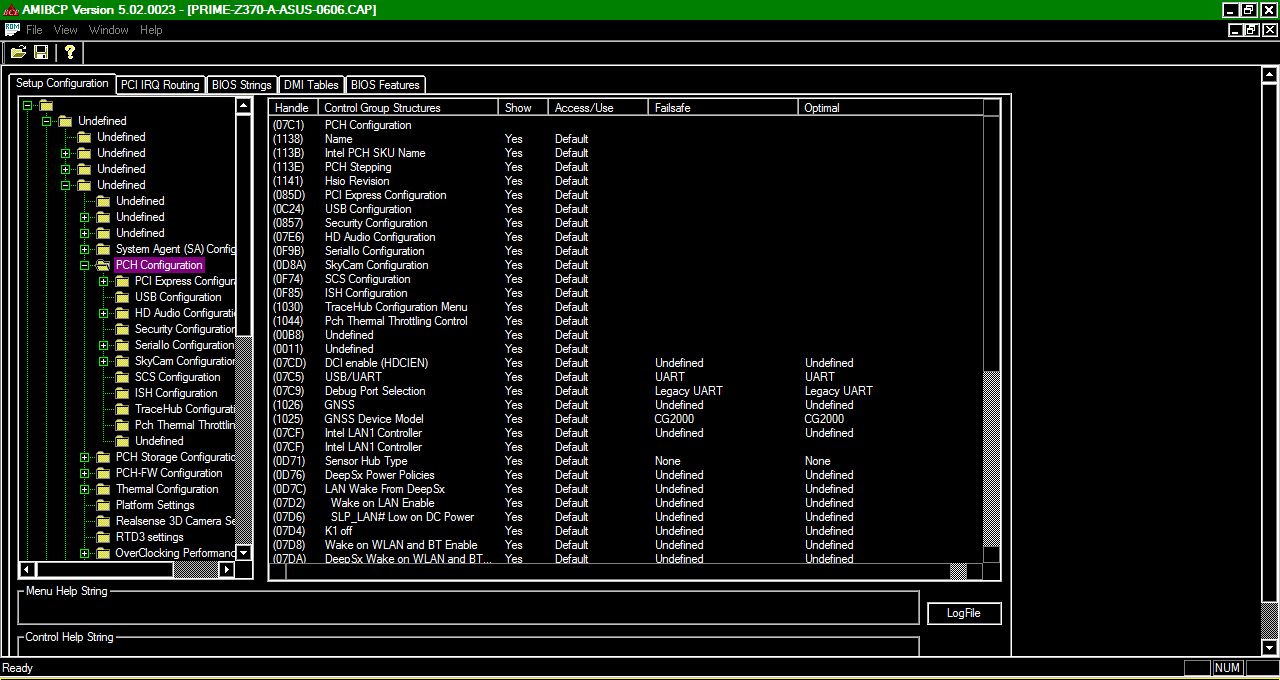
Task: Expand PCI Express Configuration tree node
Action: [x=104, y=281]
